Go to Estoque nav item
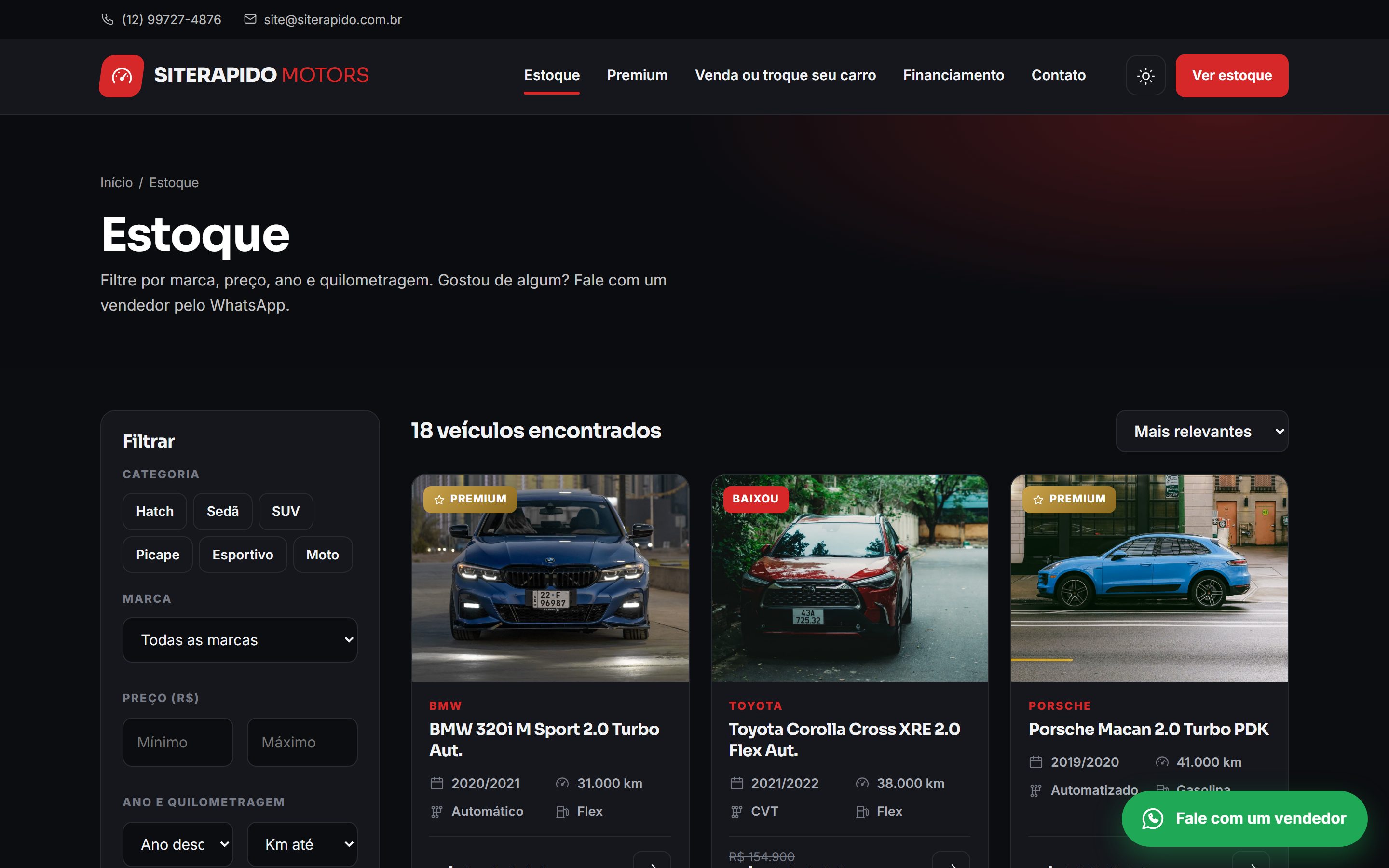This screenshot has height=868, width=1389. (x=552, y=75)
